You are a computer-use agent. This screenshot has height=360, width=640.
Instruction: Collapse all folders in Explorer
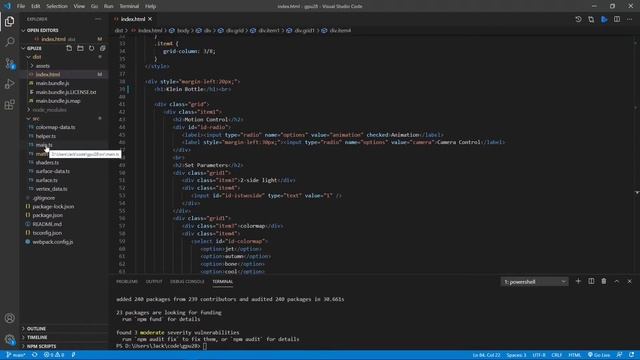pos(102,48)
